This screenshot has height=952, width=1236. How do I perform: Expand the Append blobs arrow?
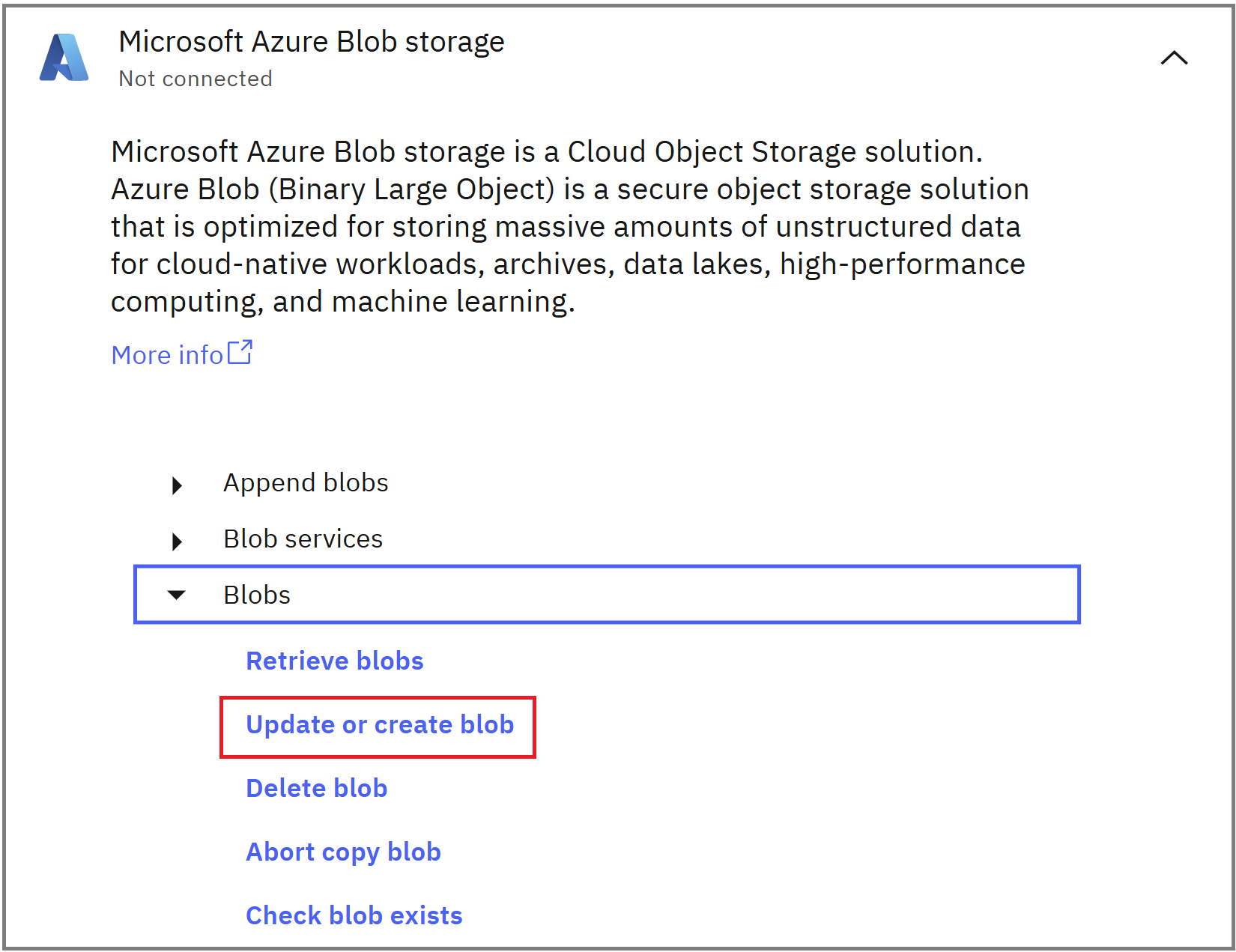click(x=177, y=485)
